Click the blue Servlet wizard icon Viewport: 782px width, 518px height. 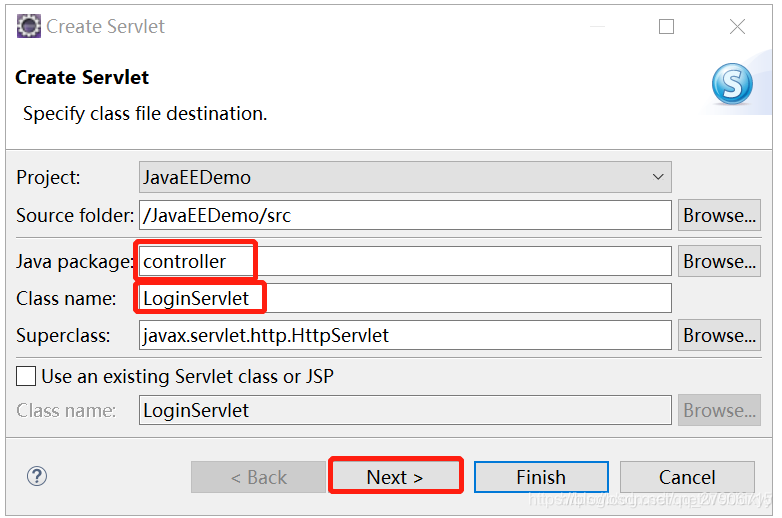(x=732, y=83)
